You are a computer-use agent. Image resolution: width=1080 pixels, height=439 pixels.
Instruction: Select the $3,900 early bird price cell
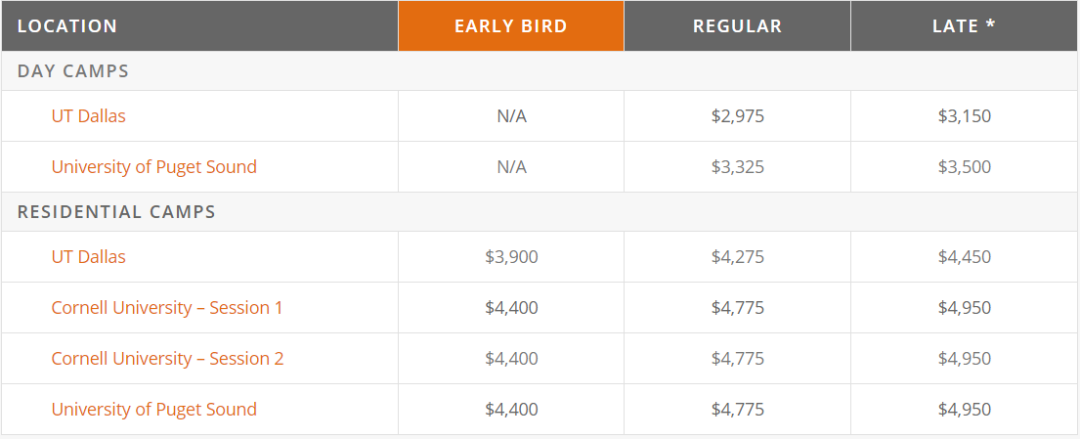tap(511, 257)
